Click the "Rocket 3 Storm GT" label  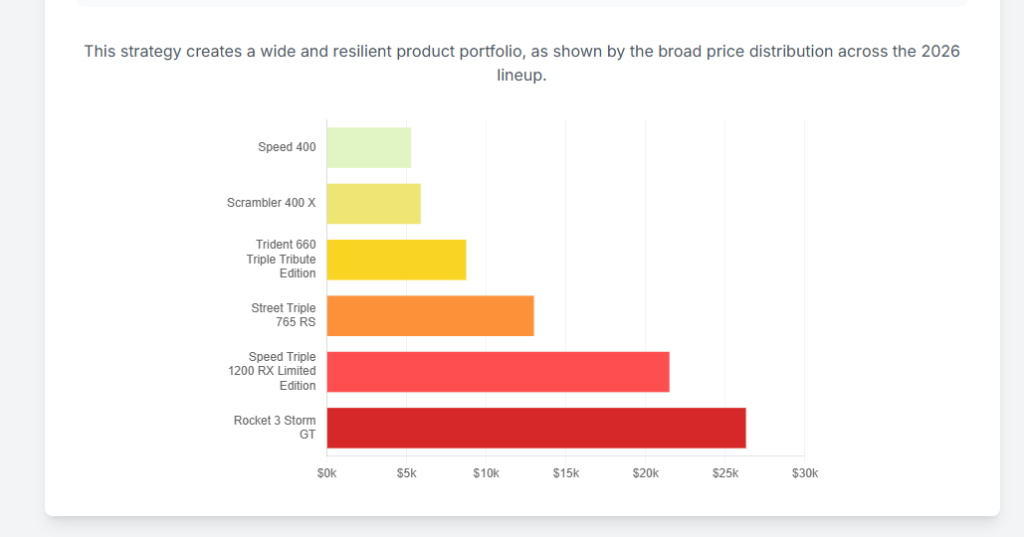[x=275, y=427]
